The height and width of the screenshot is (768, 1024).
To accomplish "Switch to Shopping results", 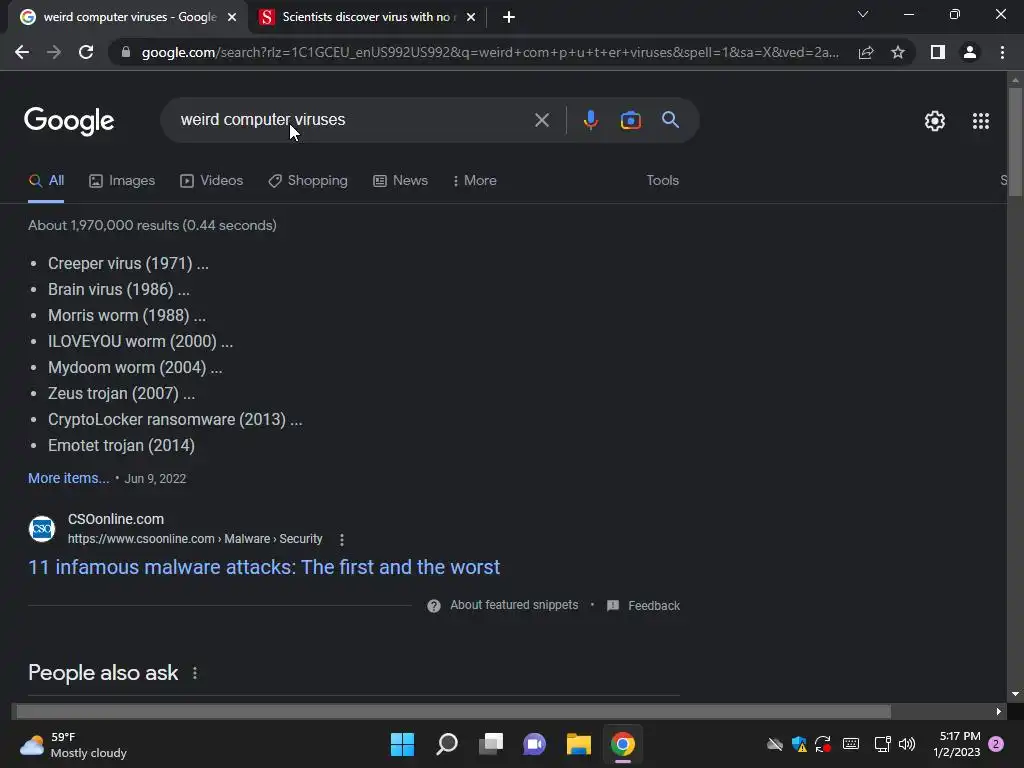I will click(x=308, y=181).
